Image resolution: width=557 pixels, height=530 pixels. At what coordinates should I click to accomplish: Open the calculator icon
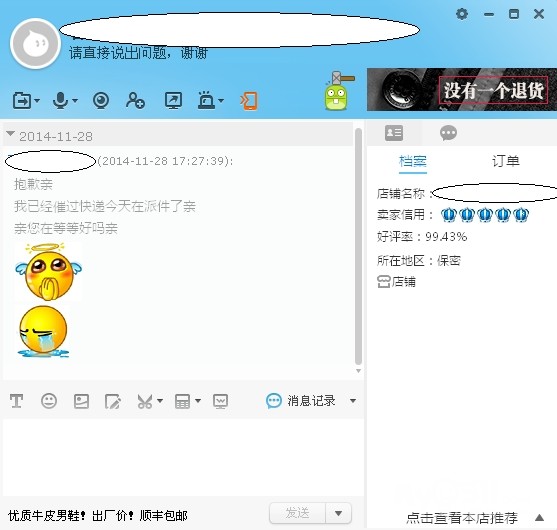point(182,401)
